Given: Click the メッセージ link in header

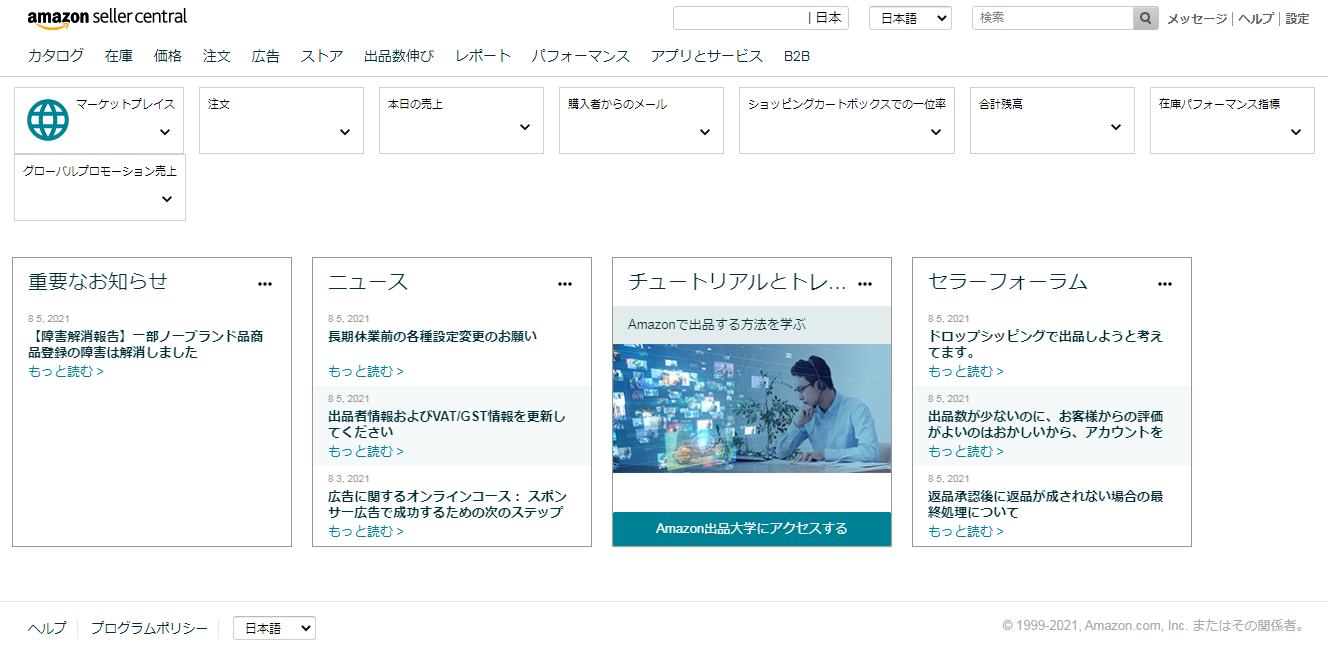Looking at the screenshot, I should tap(1197, 19).
